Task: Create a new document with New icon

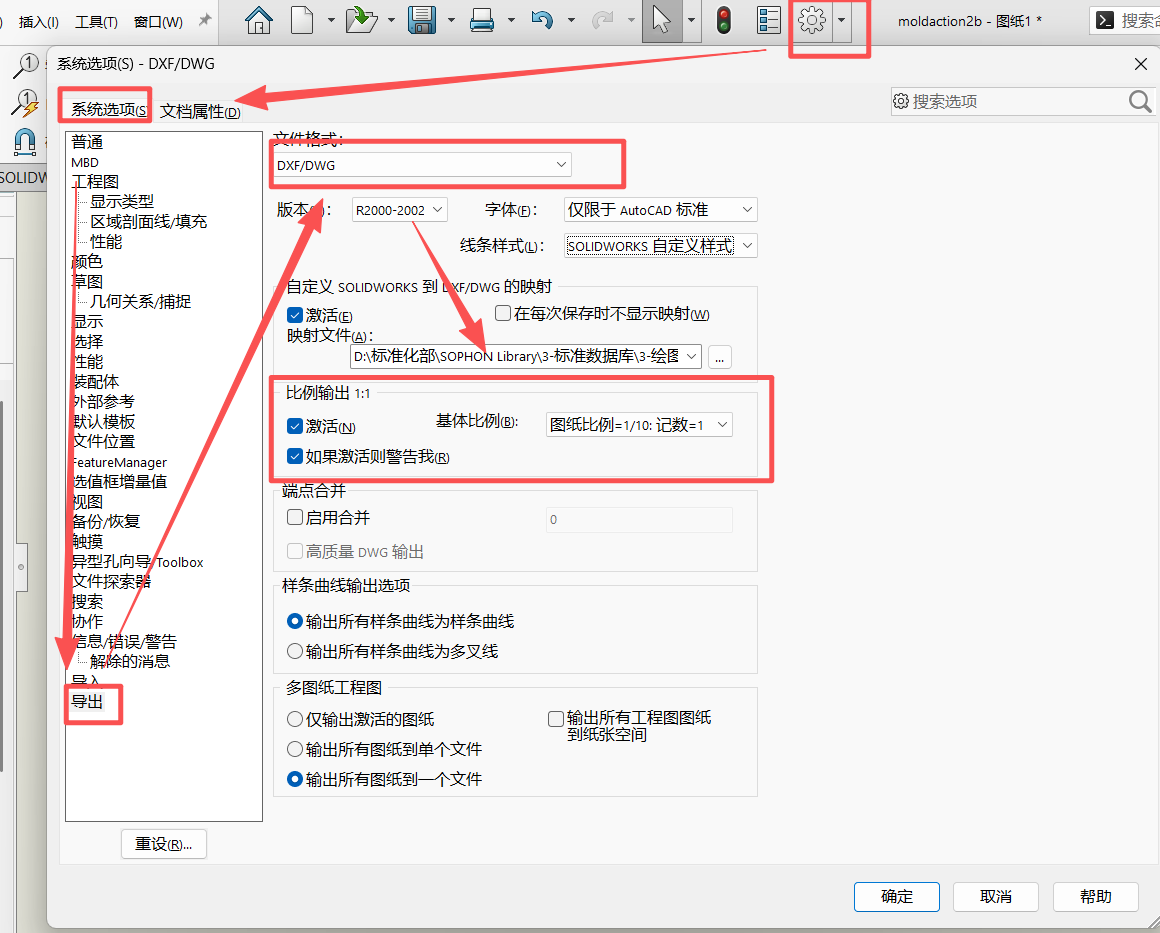Action: pyautogui.click(x=302, y=20)
